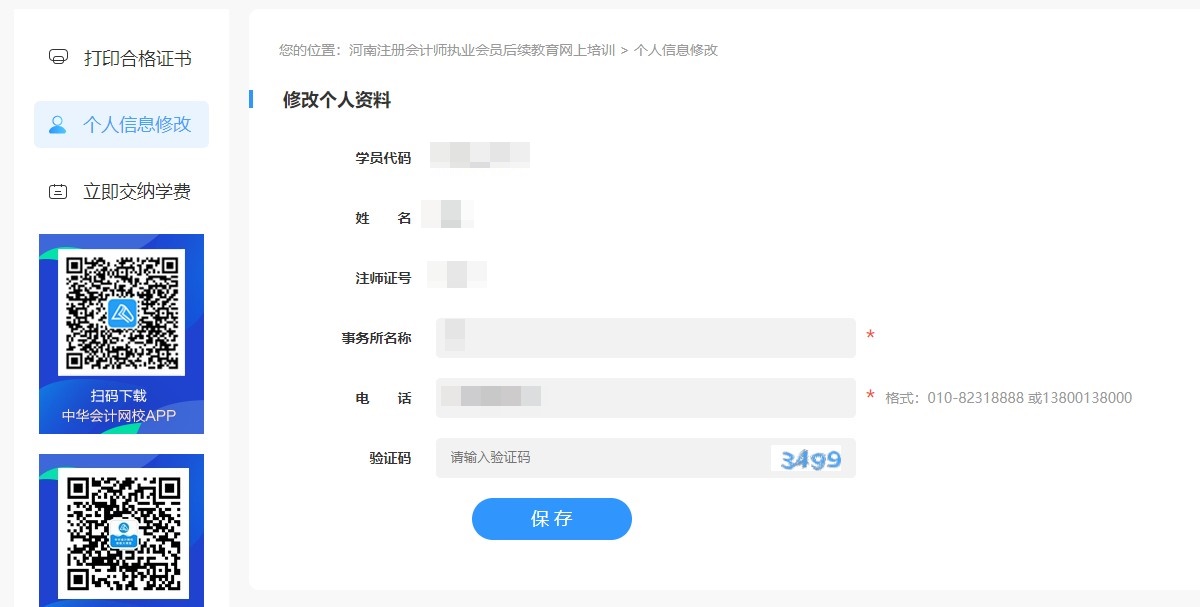Select the 电话 input box
The image size is (1200, 607).
pyautogui.click(x=645, y=398)
